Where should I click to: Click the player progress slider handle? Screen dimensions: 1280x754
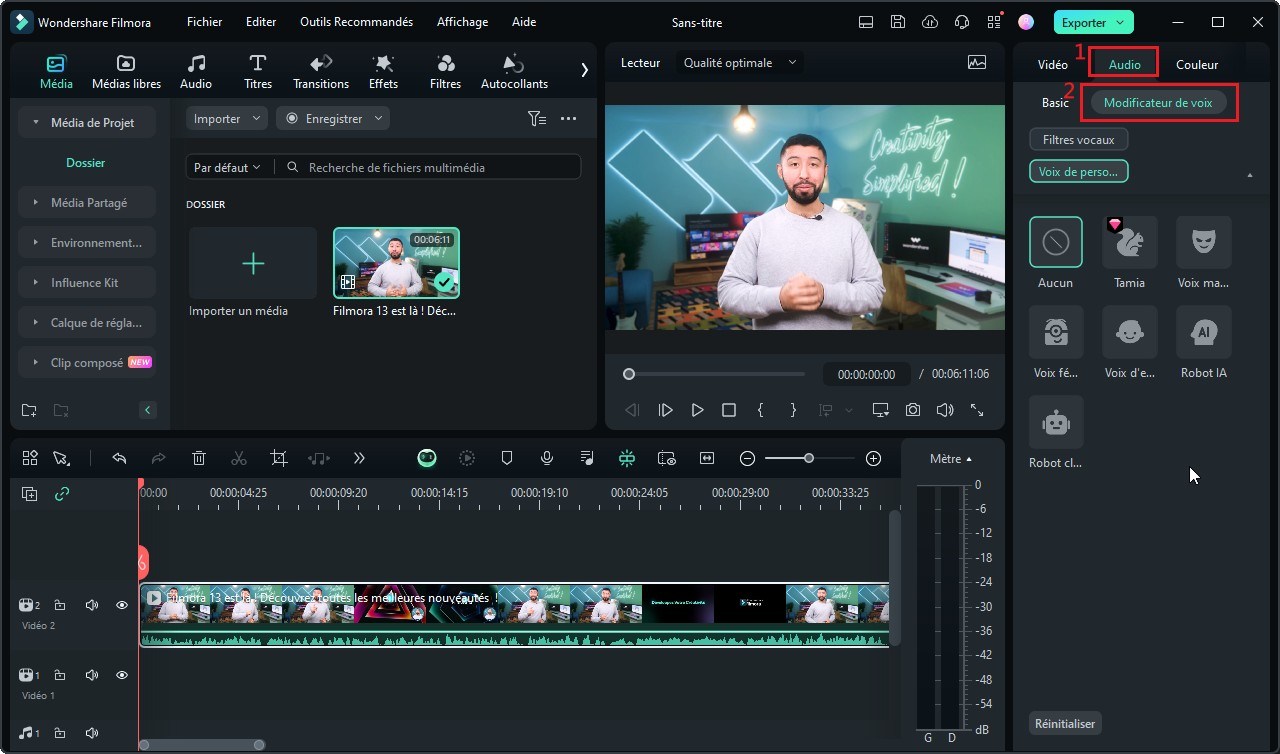(629, 374)
